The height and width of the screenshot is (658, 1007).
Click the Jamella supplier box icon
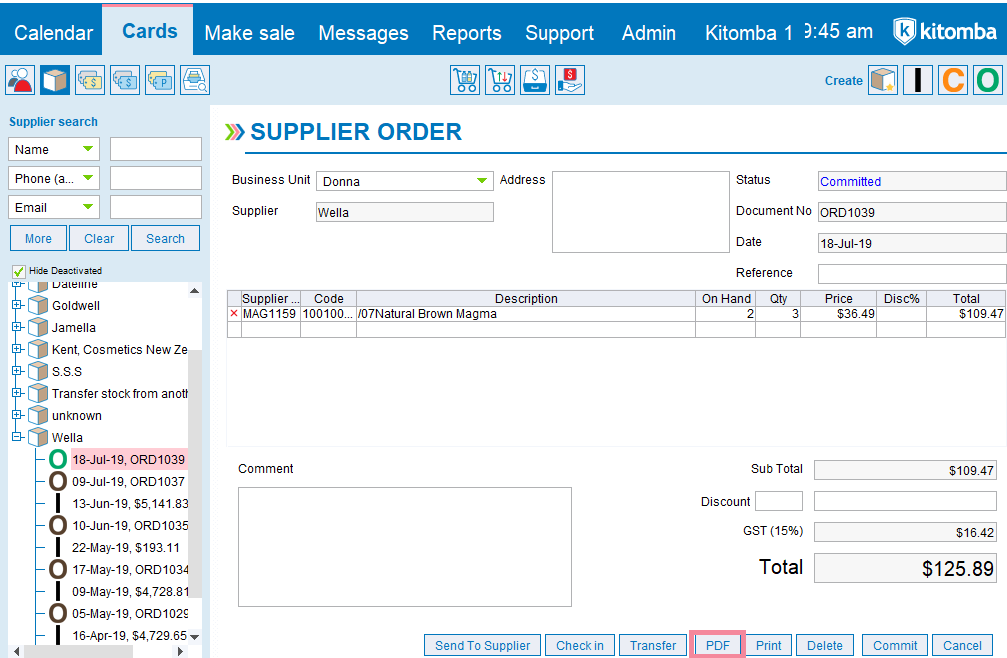pos(39,327)
